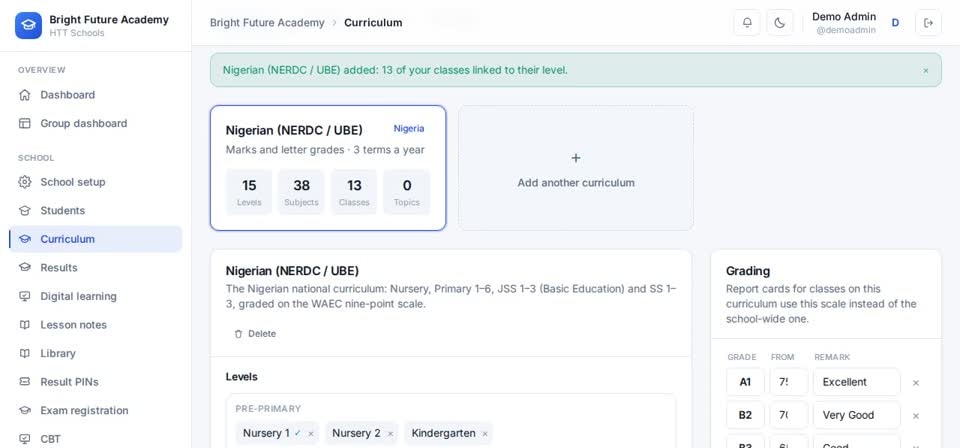Screen dimensions: 960x448
Task: Click the Library book icon
Action: [24, 353]
